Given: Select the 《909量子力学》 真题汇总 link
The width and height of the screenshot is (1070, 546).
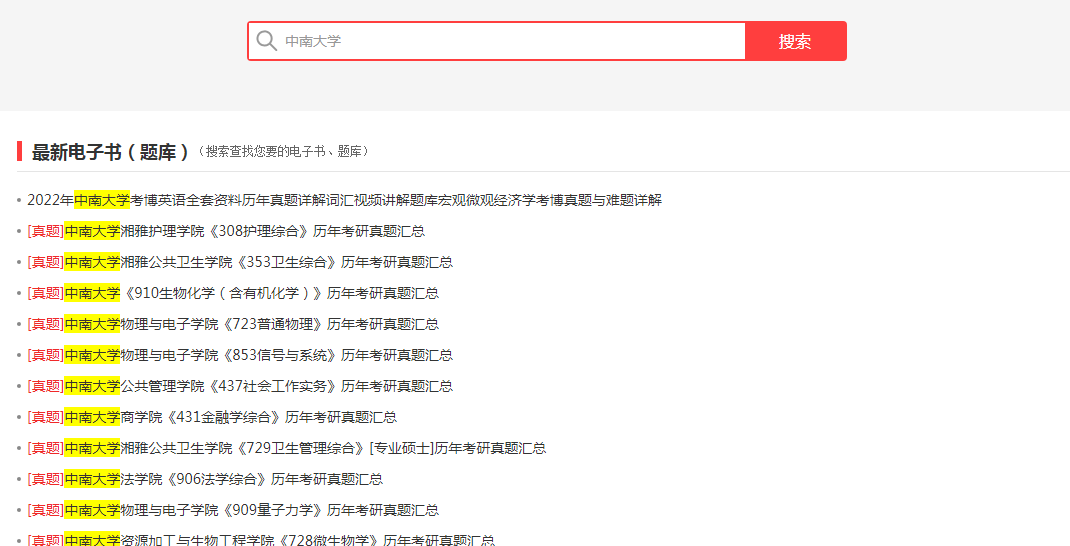Looking at the screenshot, I should point(280,510).
